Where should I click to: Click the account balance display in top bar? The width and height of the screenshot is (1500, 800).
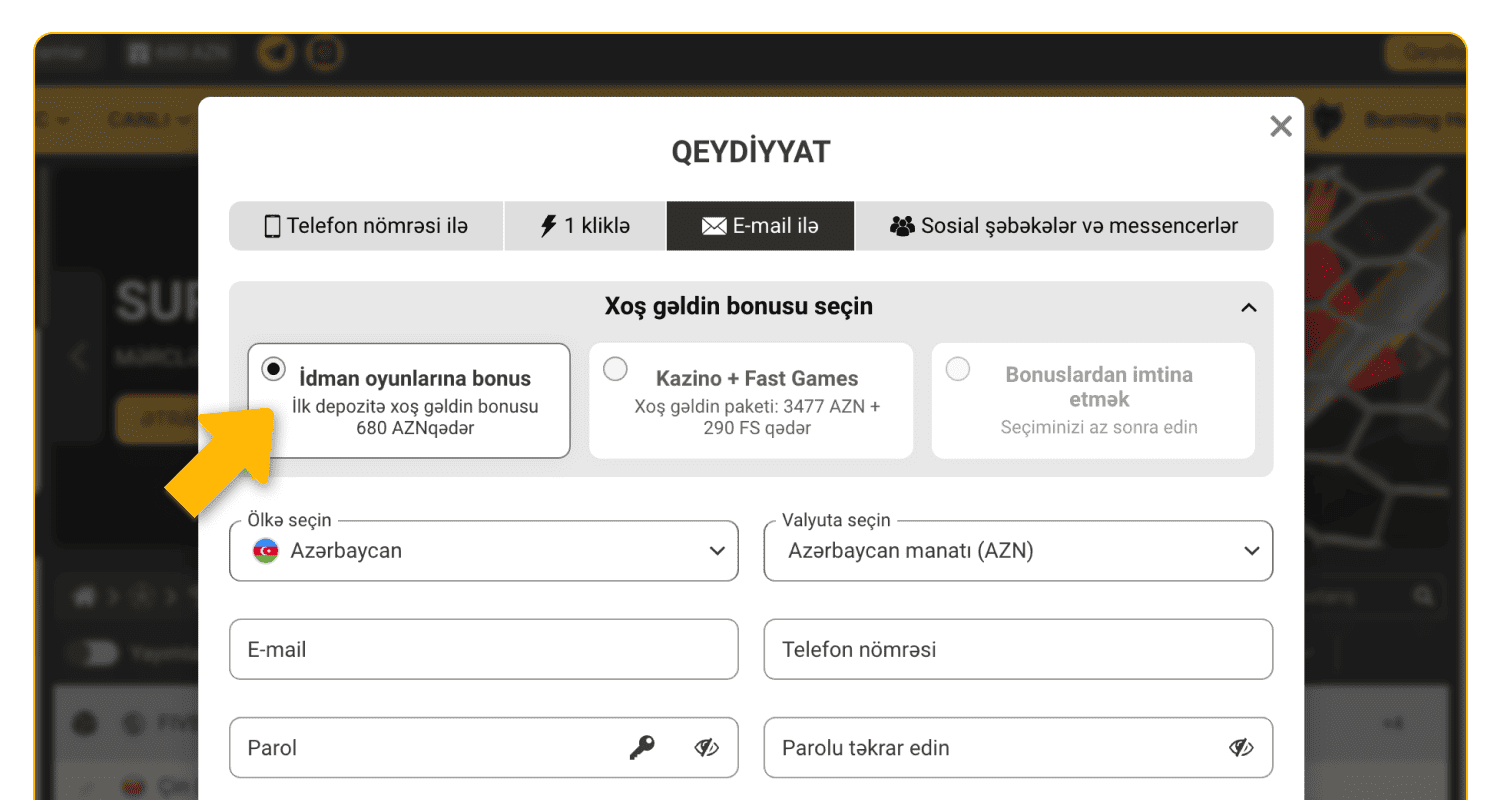180,53
